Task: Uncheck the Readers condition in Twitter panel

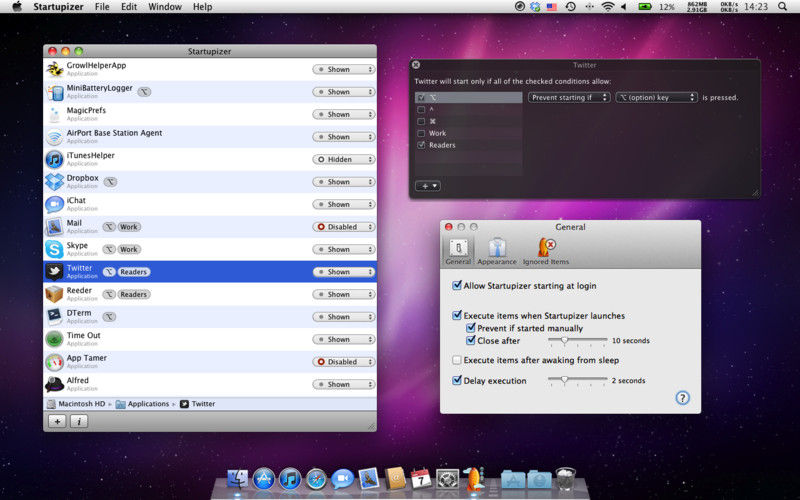Action: click(421, 145)
